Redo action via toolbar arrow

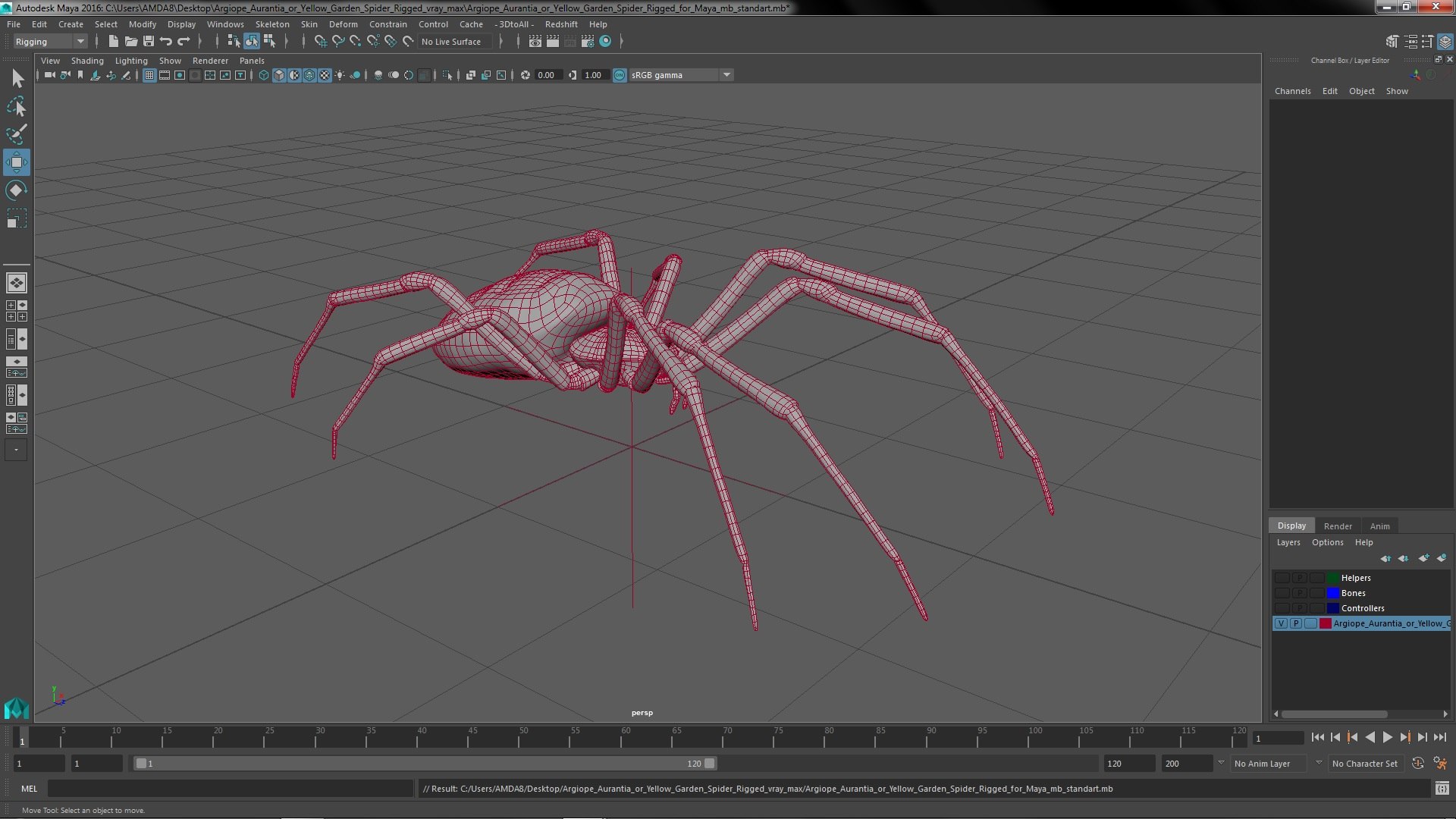click(184, 42)
